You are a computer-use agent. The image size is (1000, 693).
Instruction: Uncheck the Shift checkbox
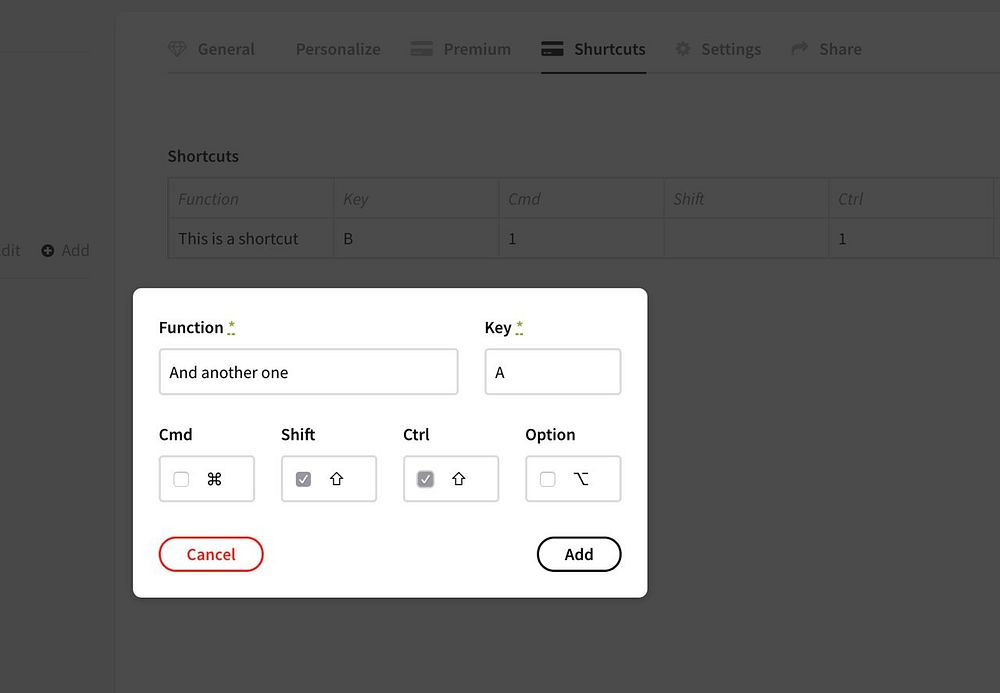coord(304,479)
